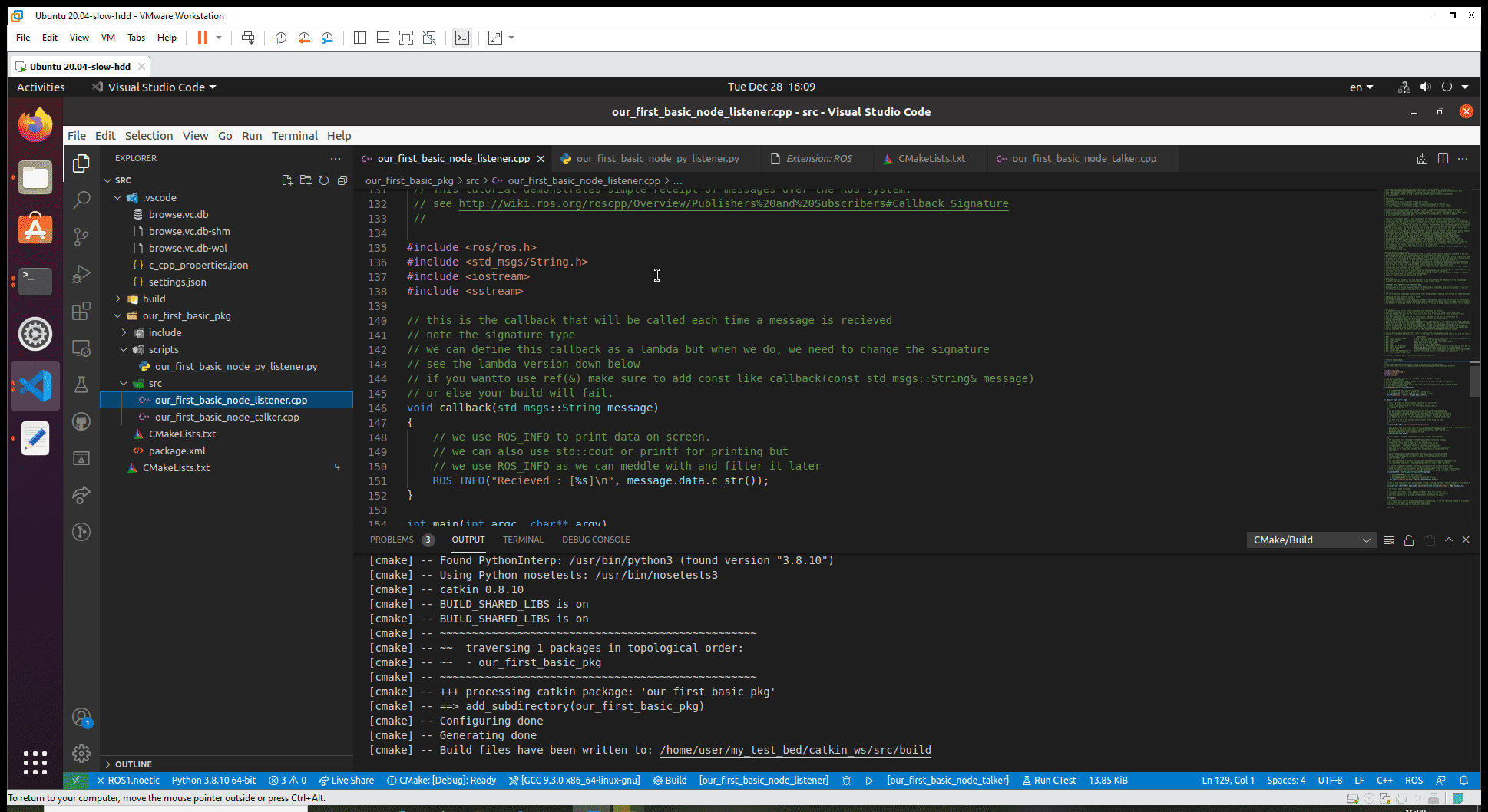Open the CMakeLists.txt editor tab
1488x812 pixels.
tap(931, 159)
